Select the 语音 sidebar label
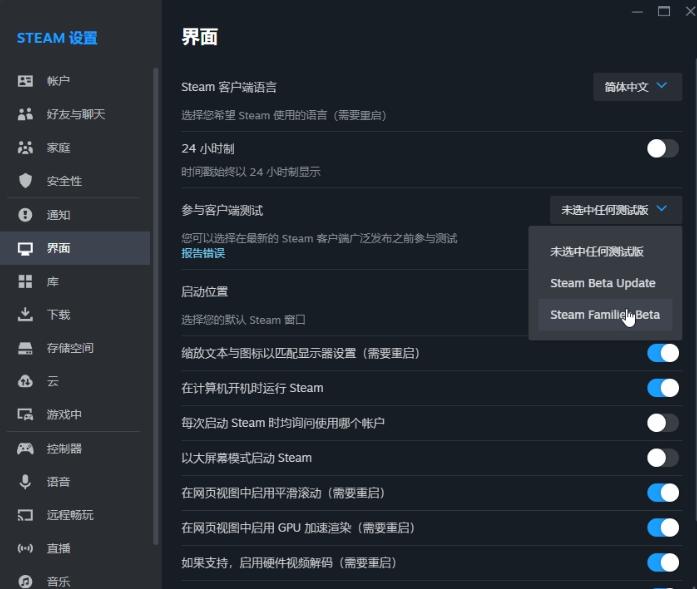 coord(58,482)
